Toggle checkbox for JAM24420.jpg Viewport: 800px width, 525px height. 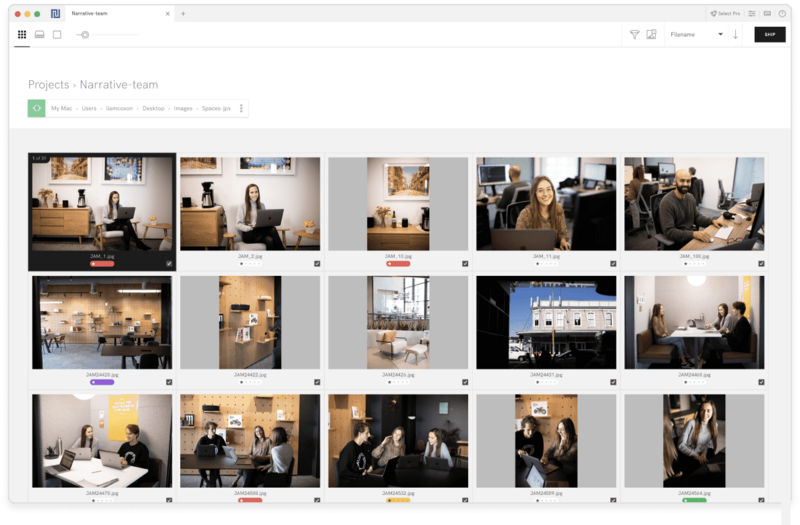(x=169, y=382)
